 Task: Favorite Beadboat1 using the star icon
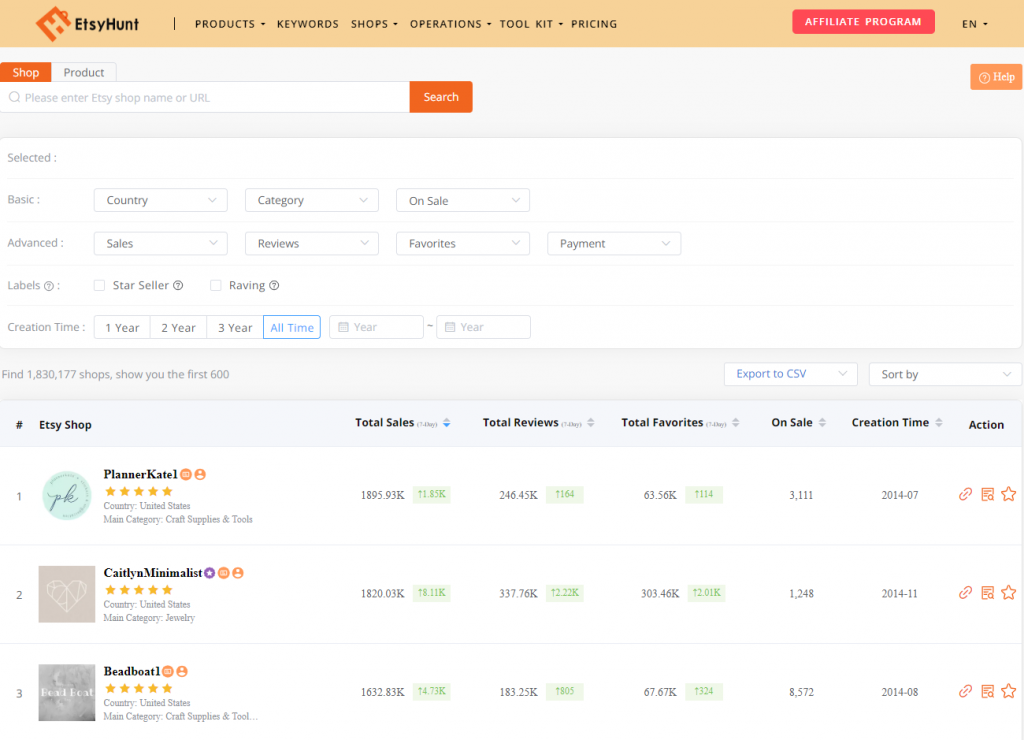tap(1009, 690)
